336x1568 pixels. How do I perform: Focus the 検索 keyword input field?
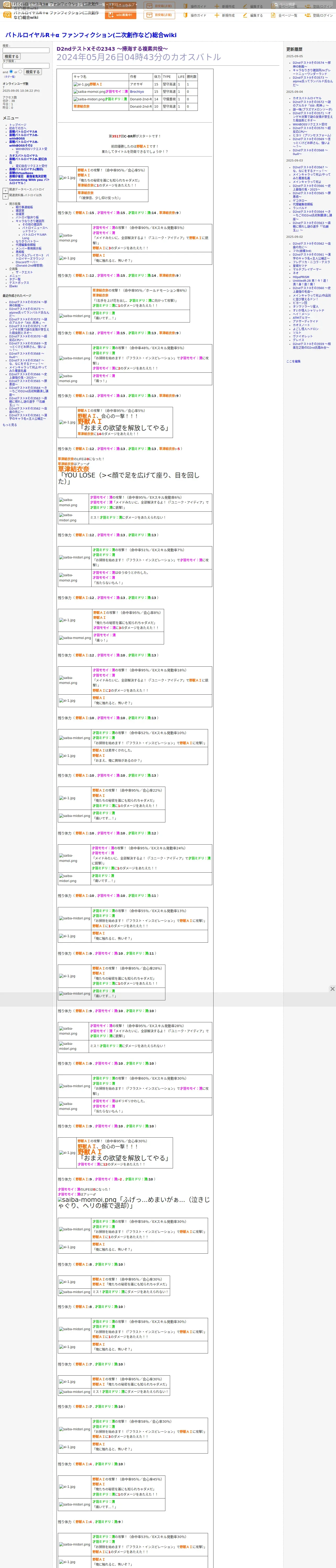click(26, 50)
